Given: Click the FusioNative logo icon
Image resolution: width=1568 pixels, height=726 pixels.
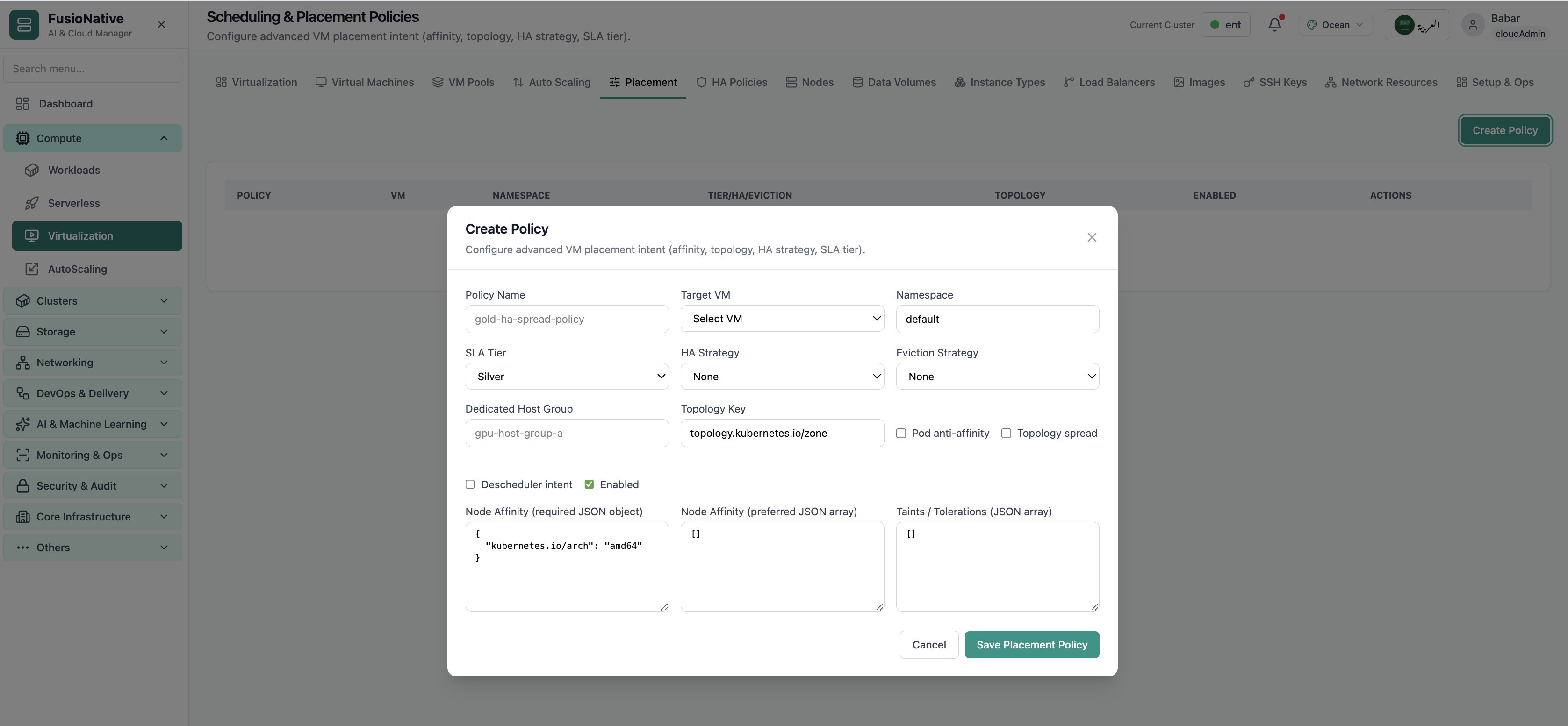Looking at the screenshot, I should (x=24, y=25).
